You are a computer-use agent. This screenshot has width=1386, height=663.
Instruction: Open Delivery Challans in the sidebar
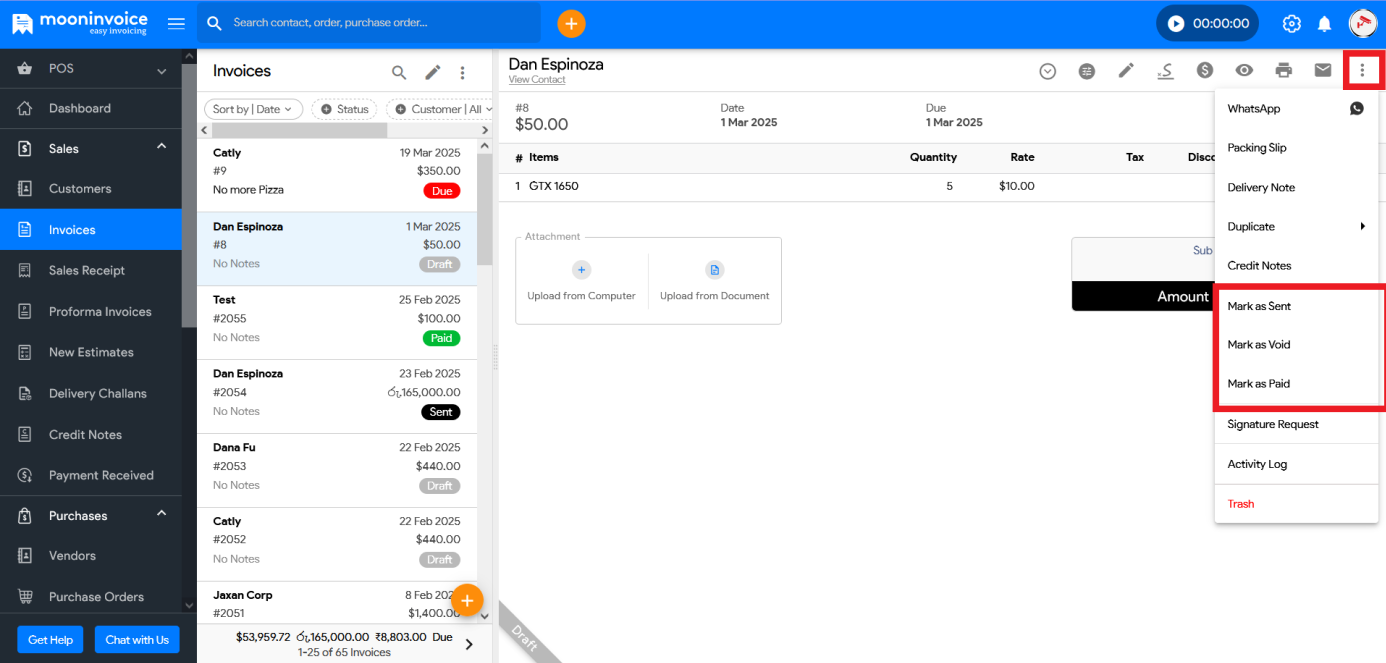point(91,393)
